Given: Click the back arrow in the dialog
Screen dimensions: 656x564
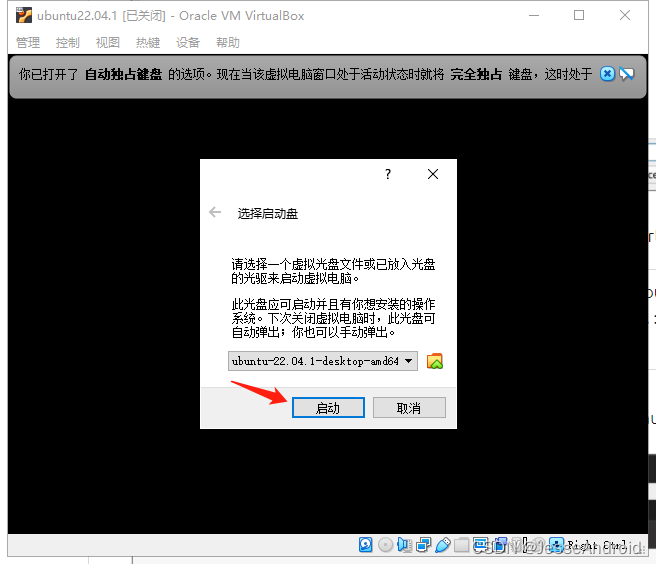Looking at the screenshot, I should pos(215,212).
